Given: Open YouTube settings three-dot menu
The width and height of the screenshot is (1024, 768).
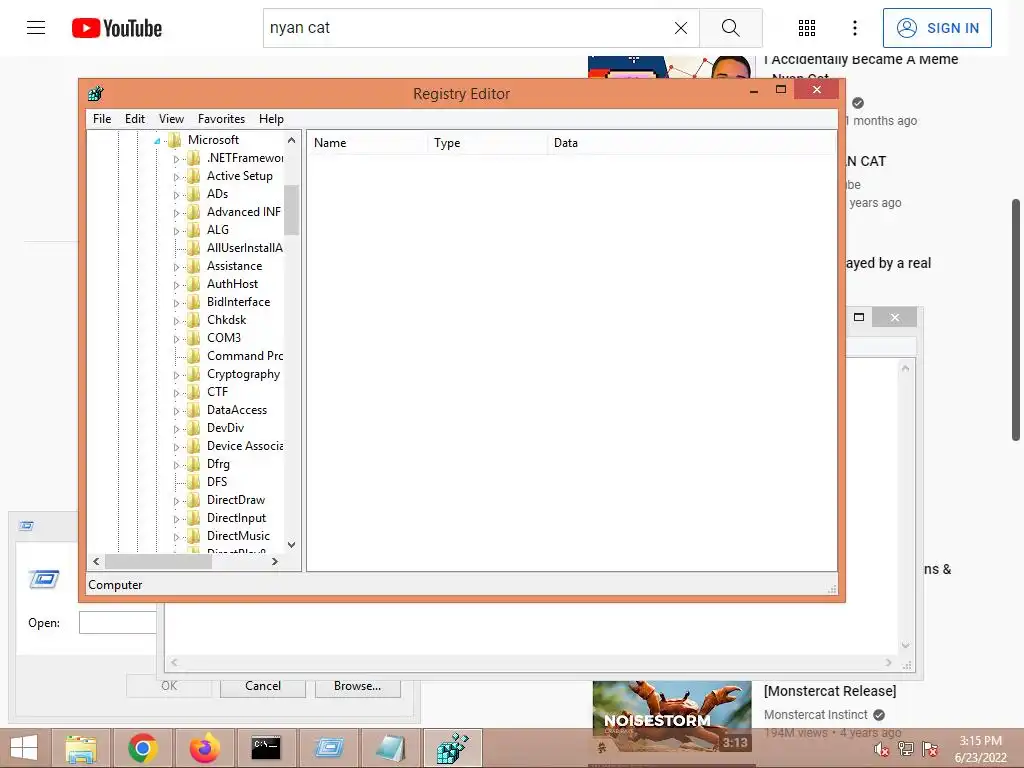Looking at the screenshot, I should 854,27.
